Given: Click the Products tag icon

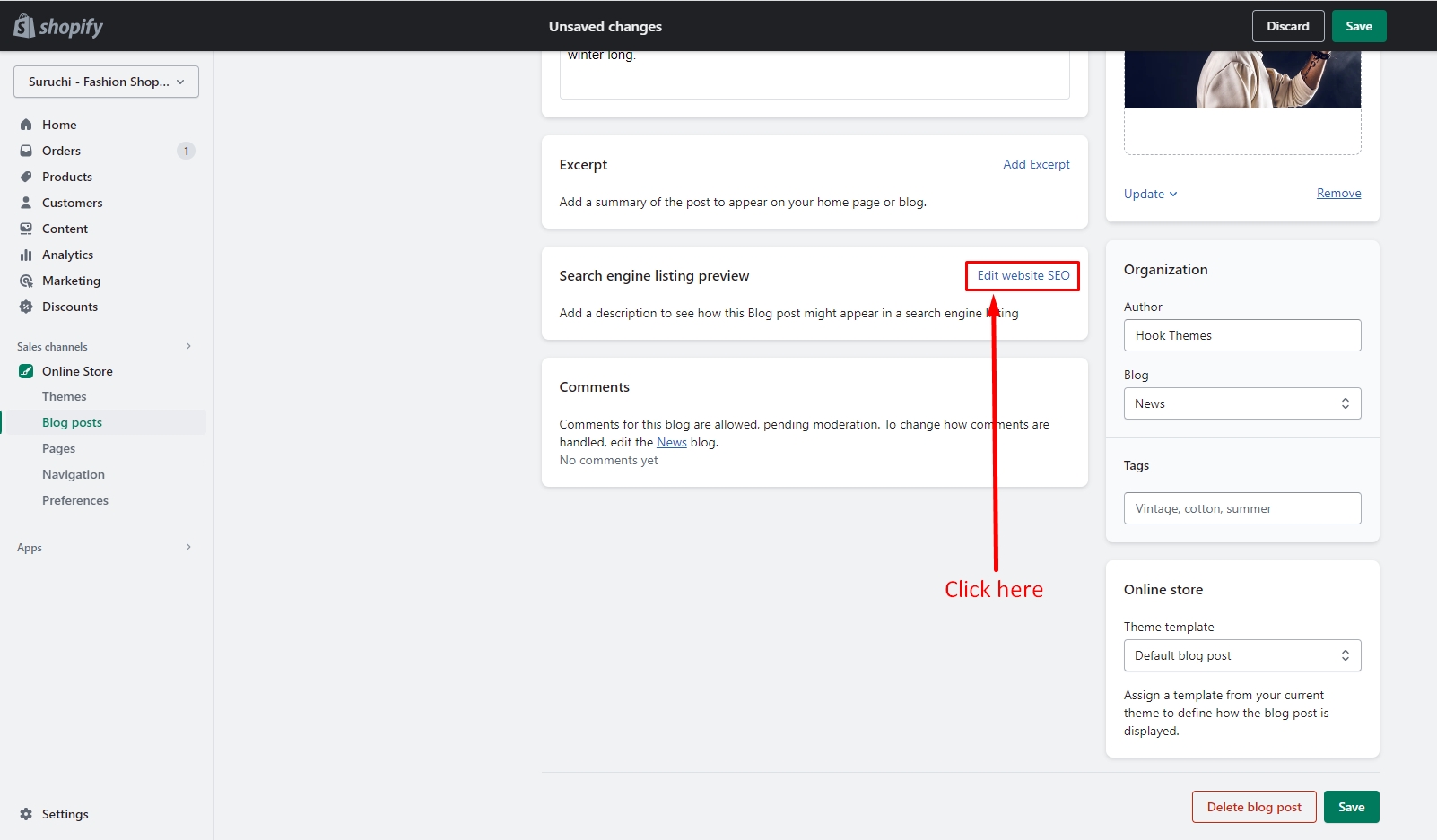Looking at the screenshot, I should click(x=26, y=177).
